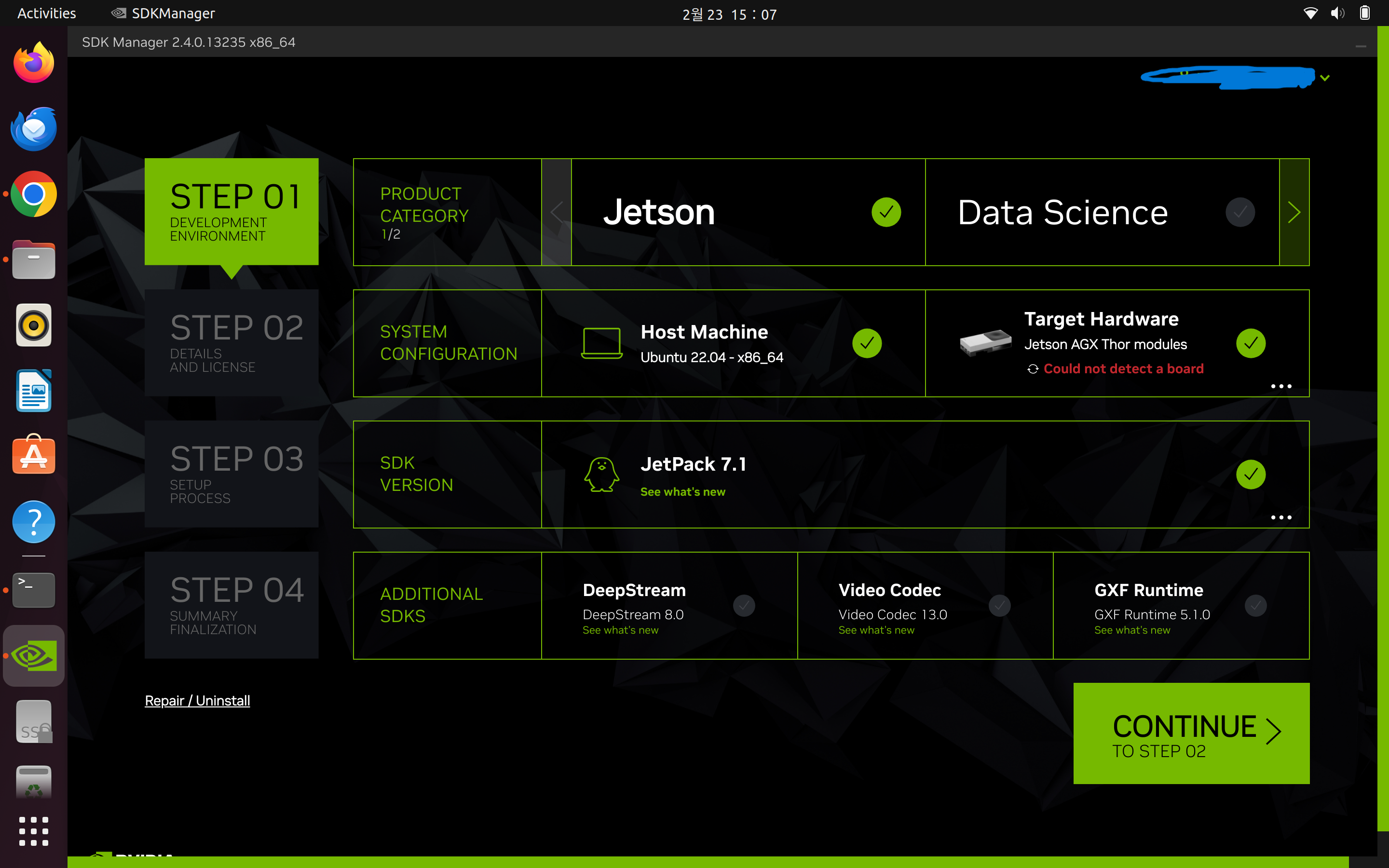Open Ubuntu Software from the dock
This screenshot has height=868, width=1389.
coord(33,455)
